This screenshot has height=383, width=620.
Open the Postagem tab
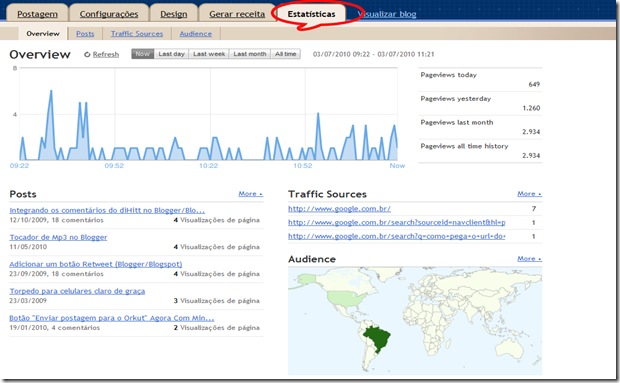click(x=37, y=14)
